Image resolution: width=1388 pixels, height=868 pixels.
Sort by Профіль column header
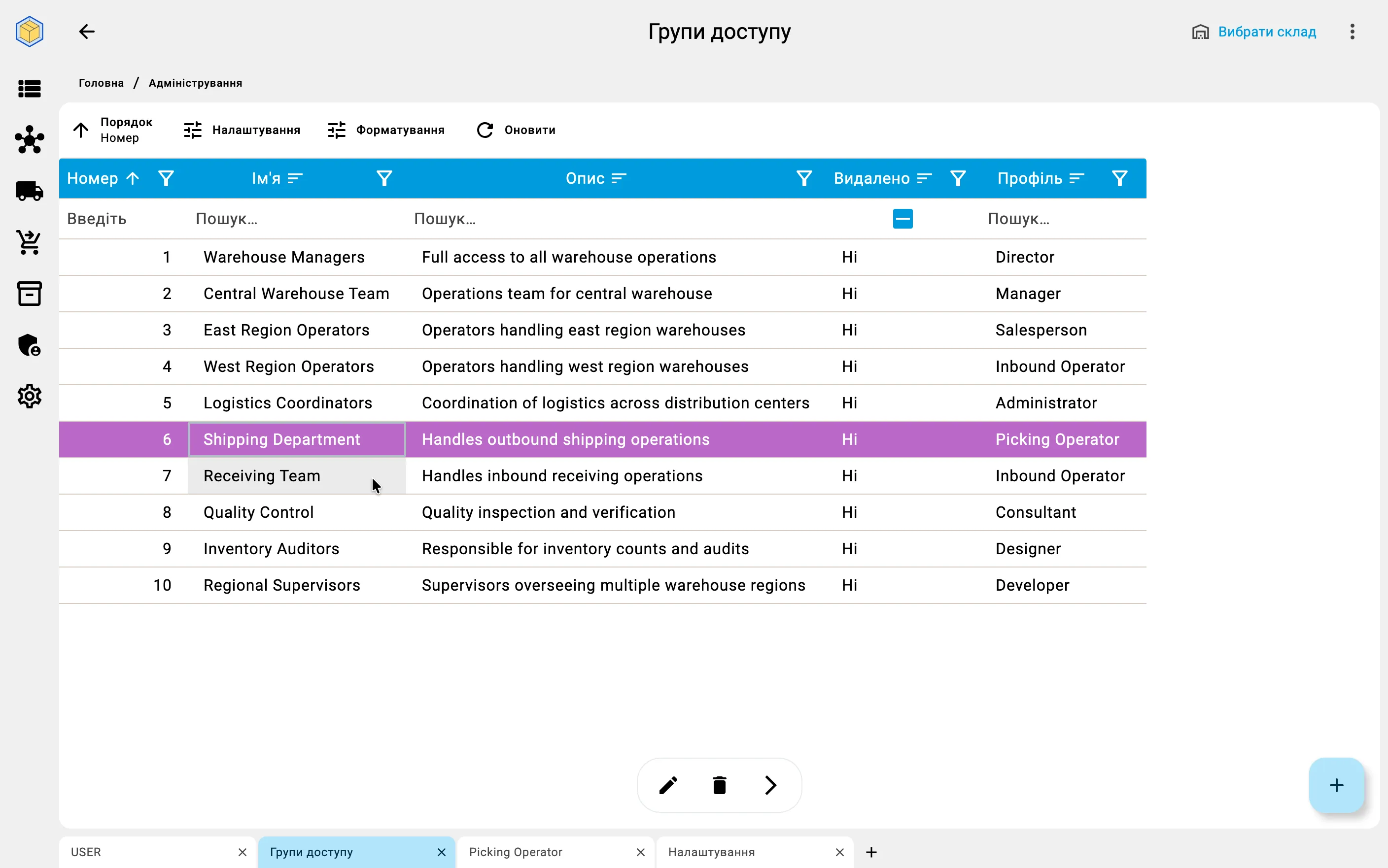click(x=1041, y=178)
